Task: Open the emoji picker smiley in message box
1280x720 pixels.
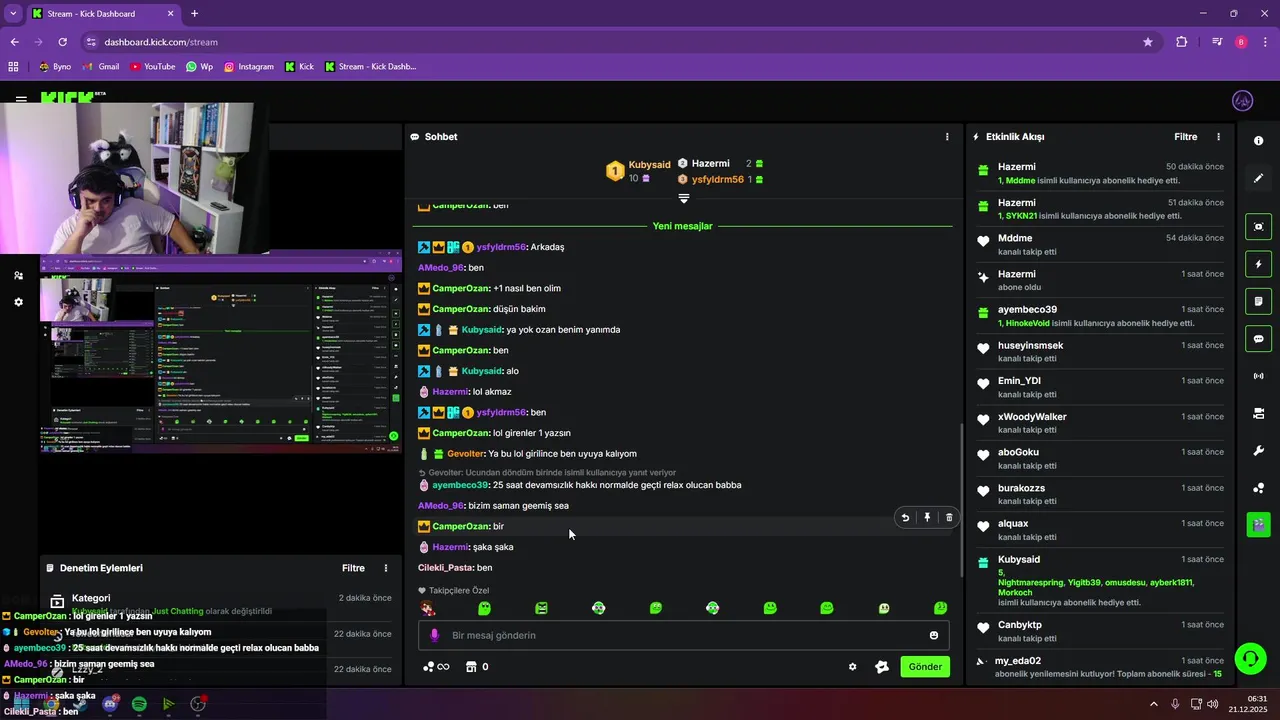Action: 934,635
